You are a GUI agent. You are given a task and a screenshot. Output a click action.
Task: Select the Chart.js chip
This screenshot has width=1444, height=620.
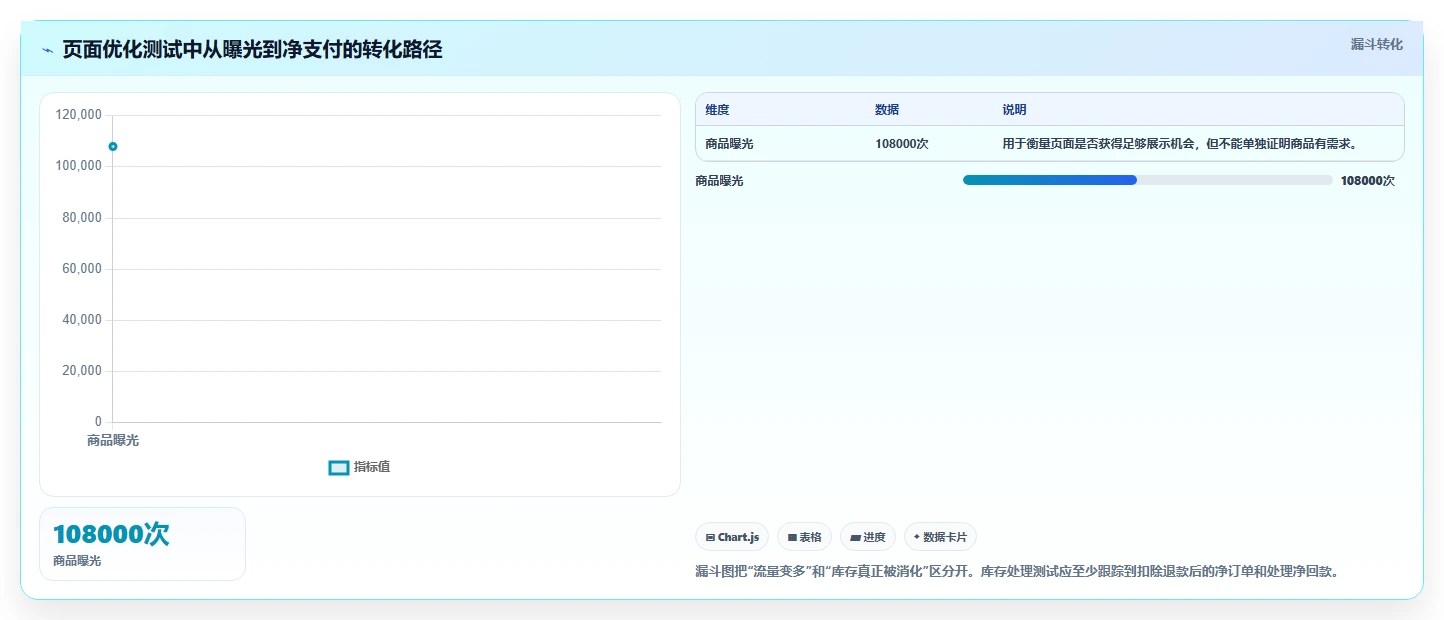[732, 537]
